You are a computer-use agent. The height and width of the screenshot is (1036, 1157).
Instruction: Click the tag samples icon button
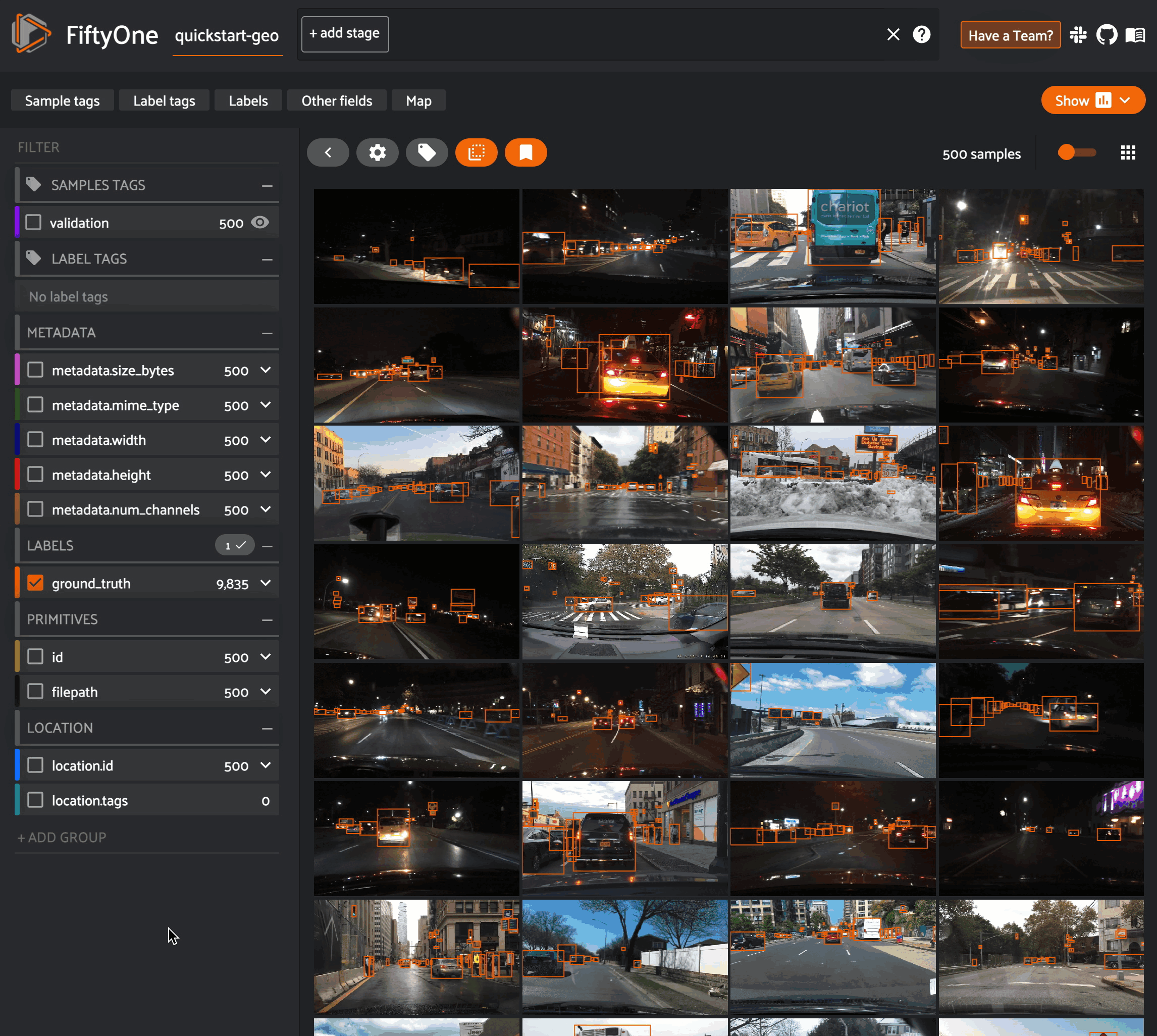pyautogui.click(x=427, y=152)
